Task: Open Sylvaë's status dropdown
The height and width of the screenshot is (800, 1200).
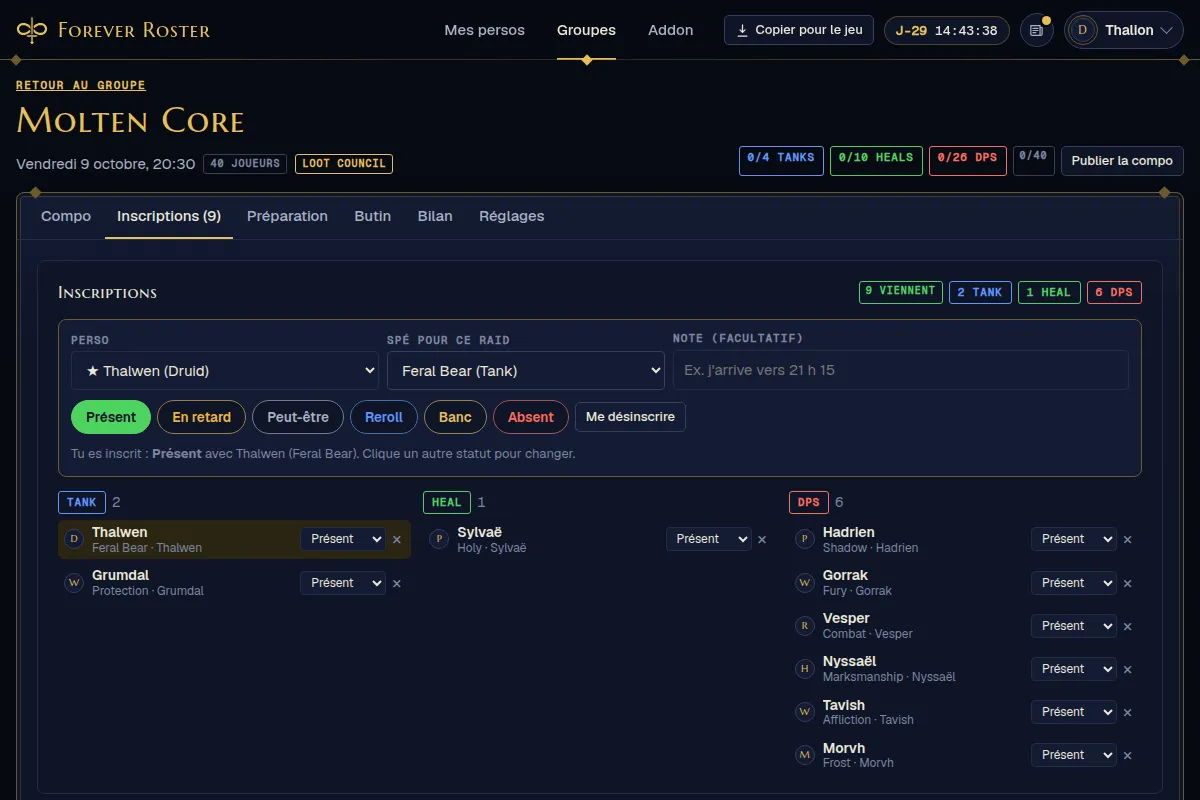Action: (709, 539)
